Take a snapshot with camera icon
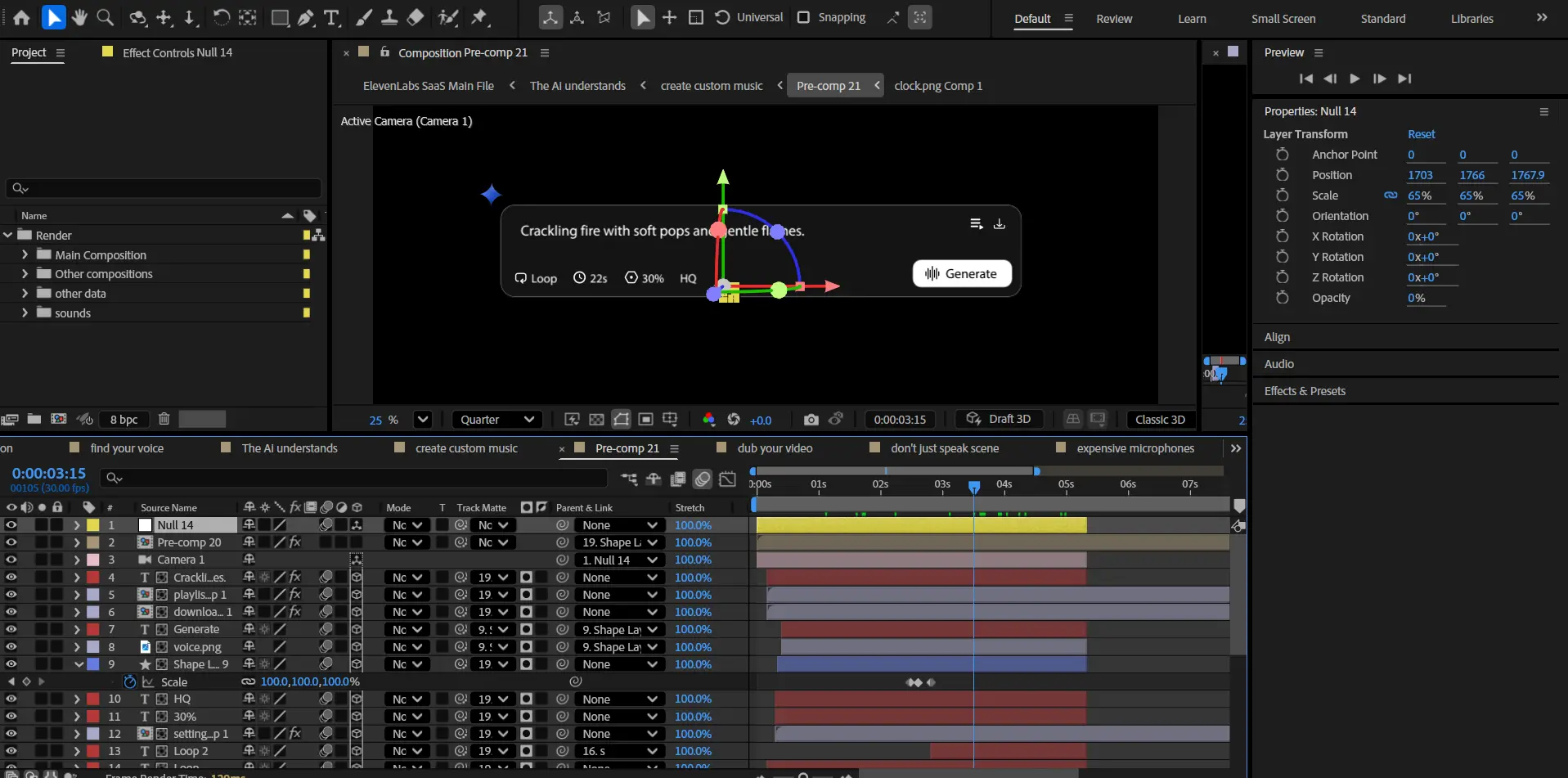The height and width of the screenshot is (778, 1568). point(811,420)
